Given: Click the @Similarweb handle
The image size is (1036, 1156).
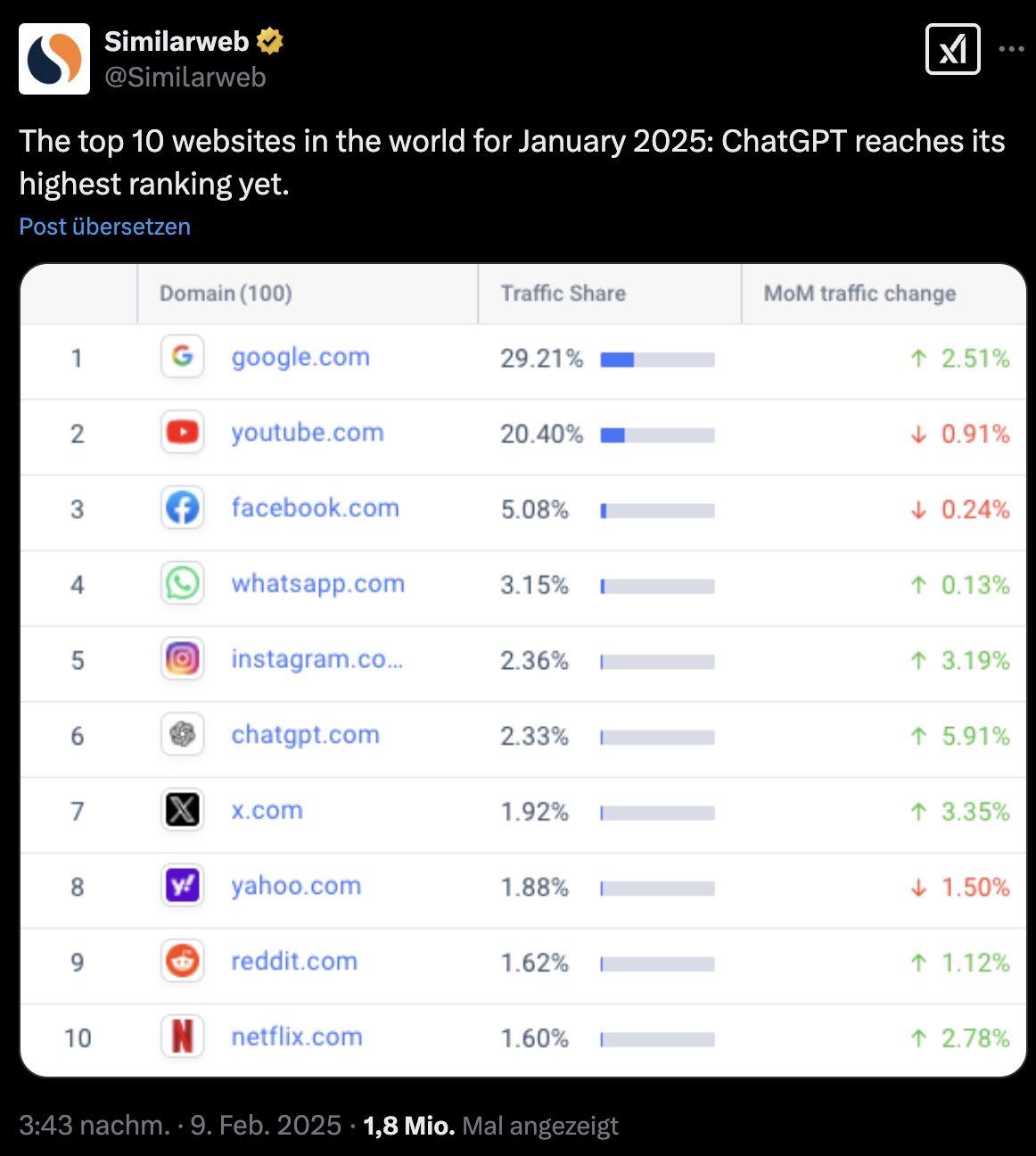Looking at the screenshot, I should tap(185, 78).
